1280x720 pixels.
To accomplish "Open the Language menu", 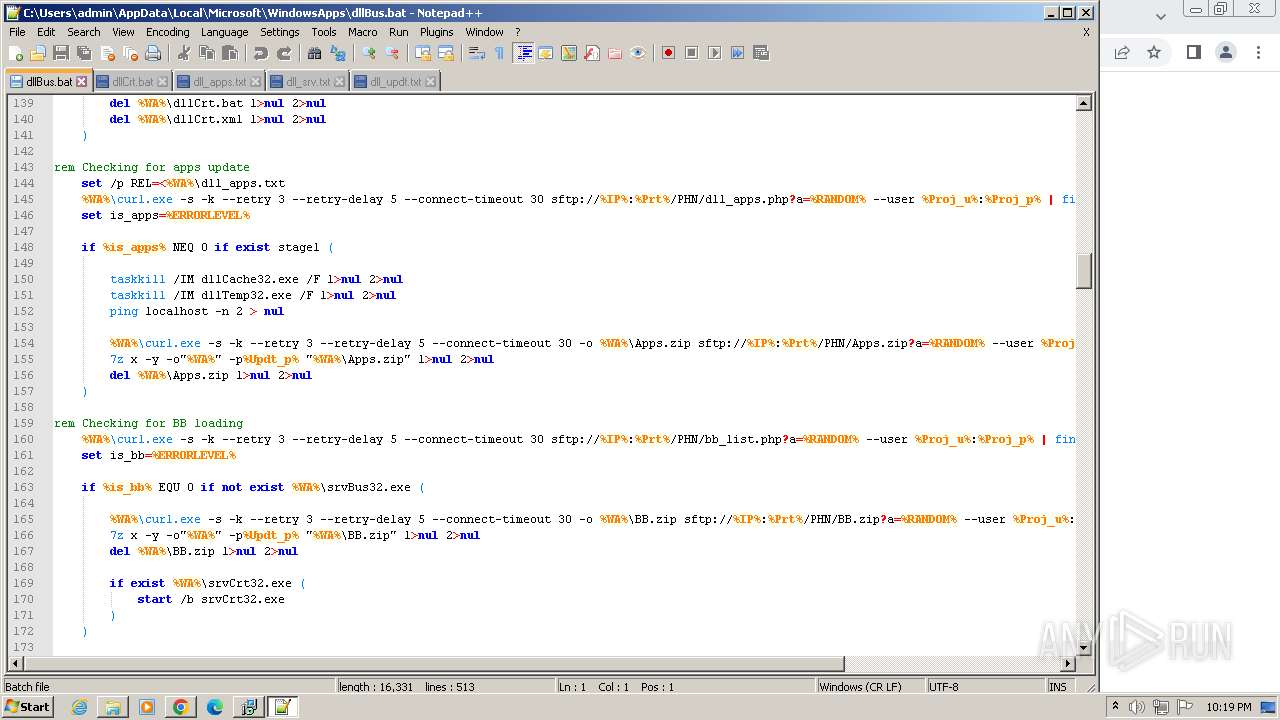I will point(224,32).
